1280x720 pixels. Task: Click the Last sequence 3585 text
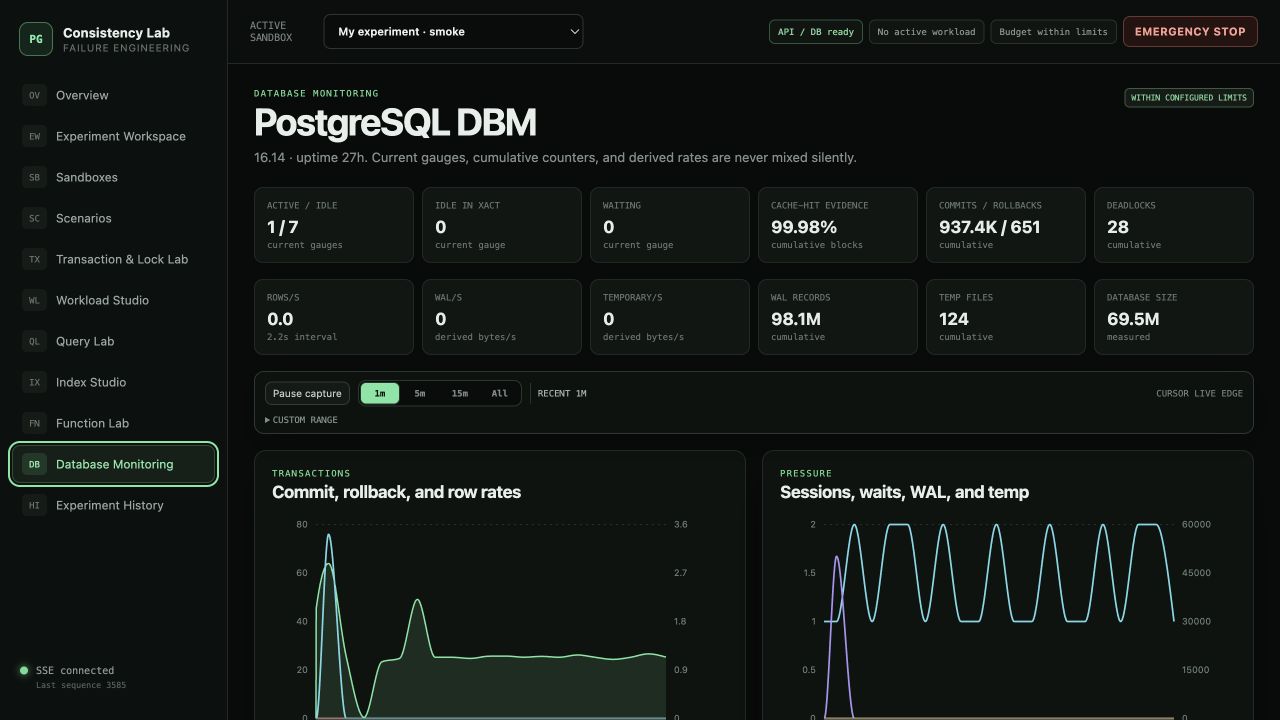[81, 685]
